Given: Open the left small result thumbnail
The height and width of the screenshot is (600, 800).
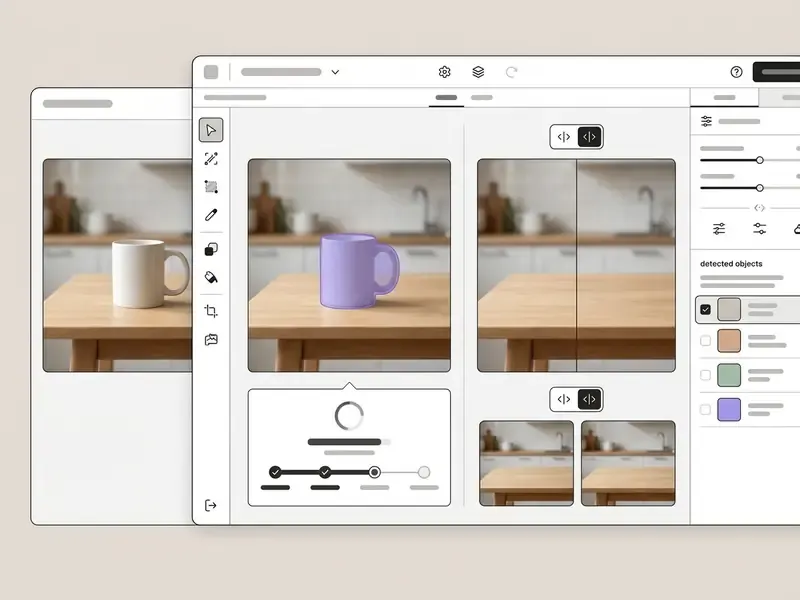Looking at the screenshot, I should pyautogui.click(x=527, y=463).
